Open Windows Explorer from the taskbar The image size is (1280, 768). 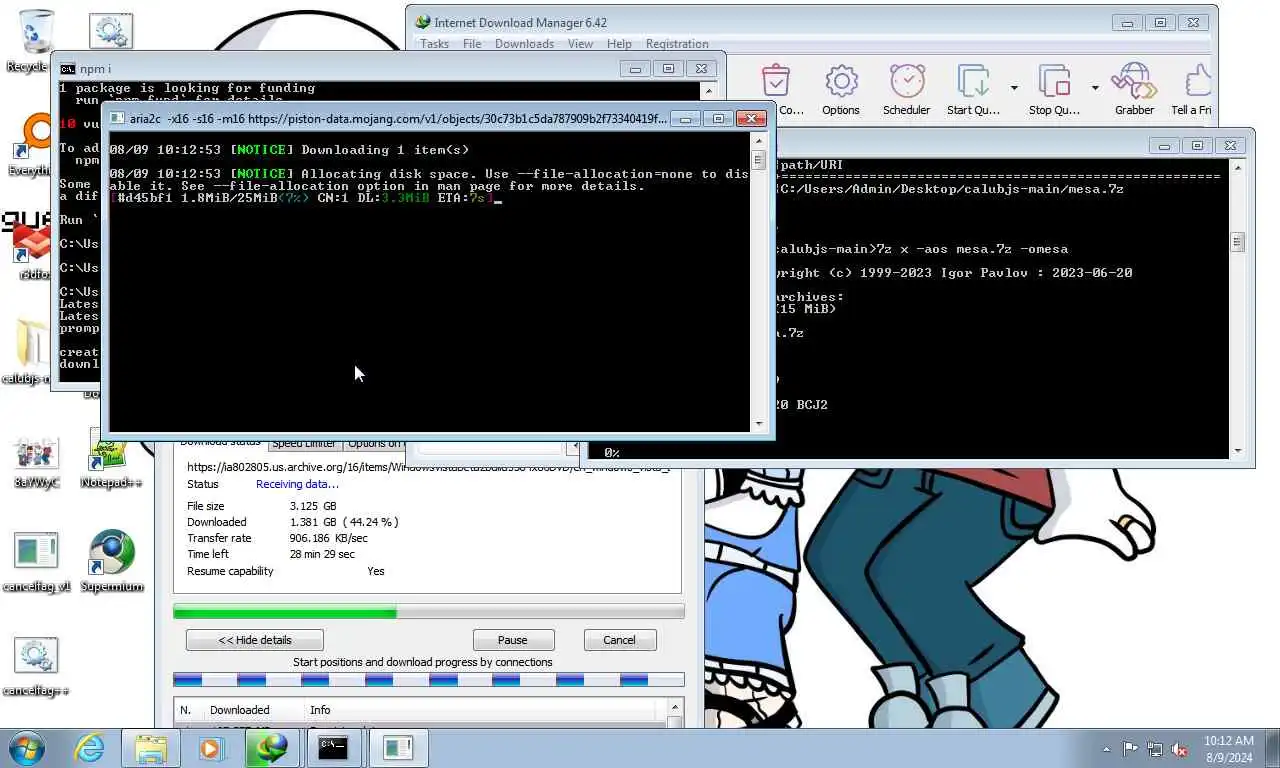(151, 748)
